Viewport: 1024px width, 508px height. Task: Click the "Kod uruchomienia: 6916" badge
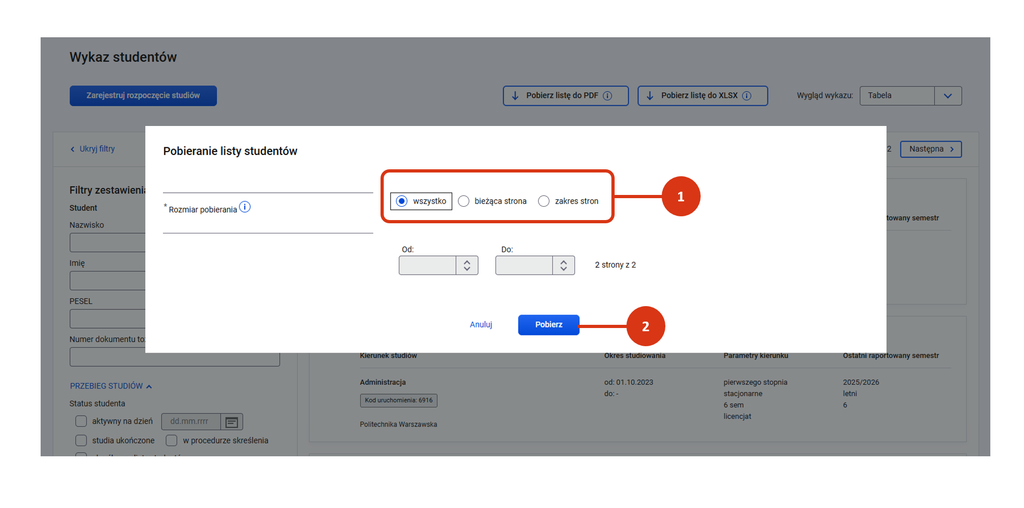tap(398, 400)
